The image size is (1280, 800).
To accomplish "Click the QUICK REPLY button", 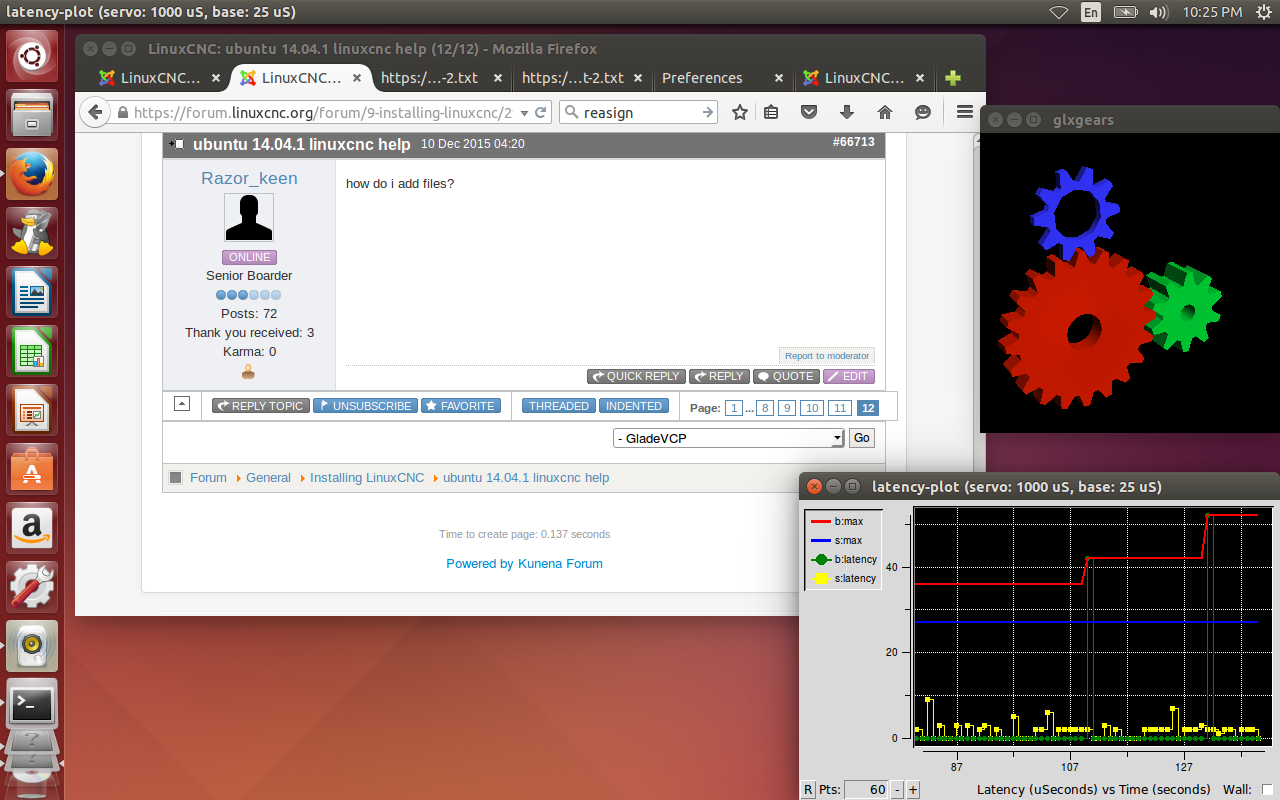I will tap(636, 376).
